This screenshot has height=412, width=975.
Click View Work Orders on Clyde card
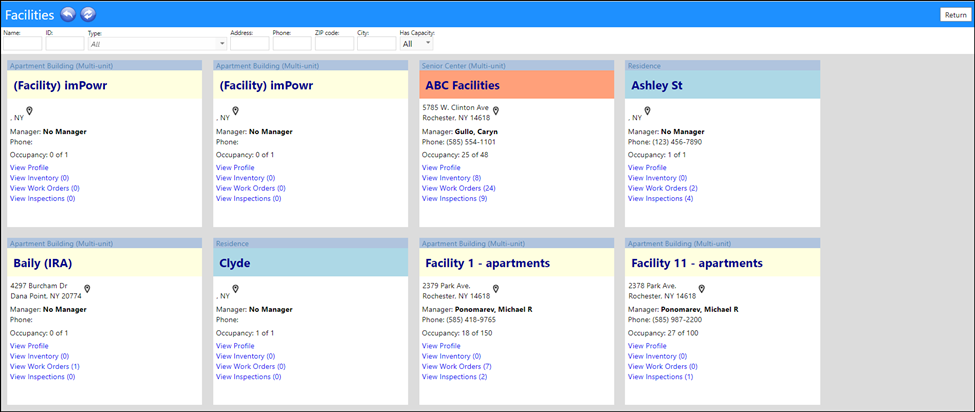[251, 367]
